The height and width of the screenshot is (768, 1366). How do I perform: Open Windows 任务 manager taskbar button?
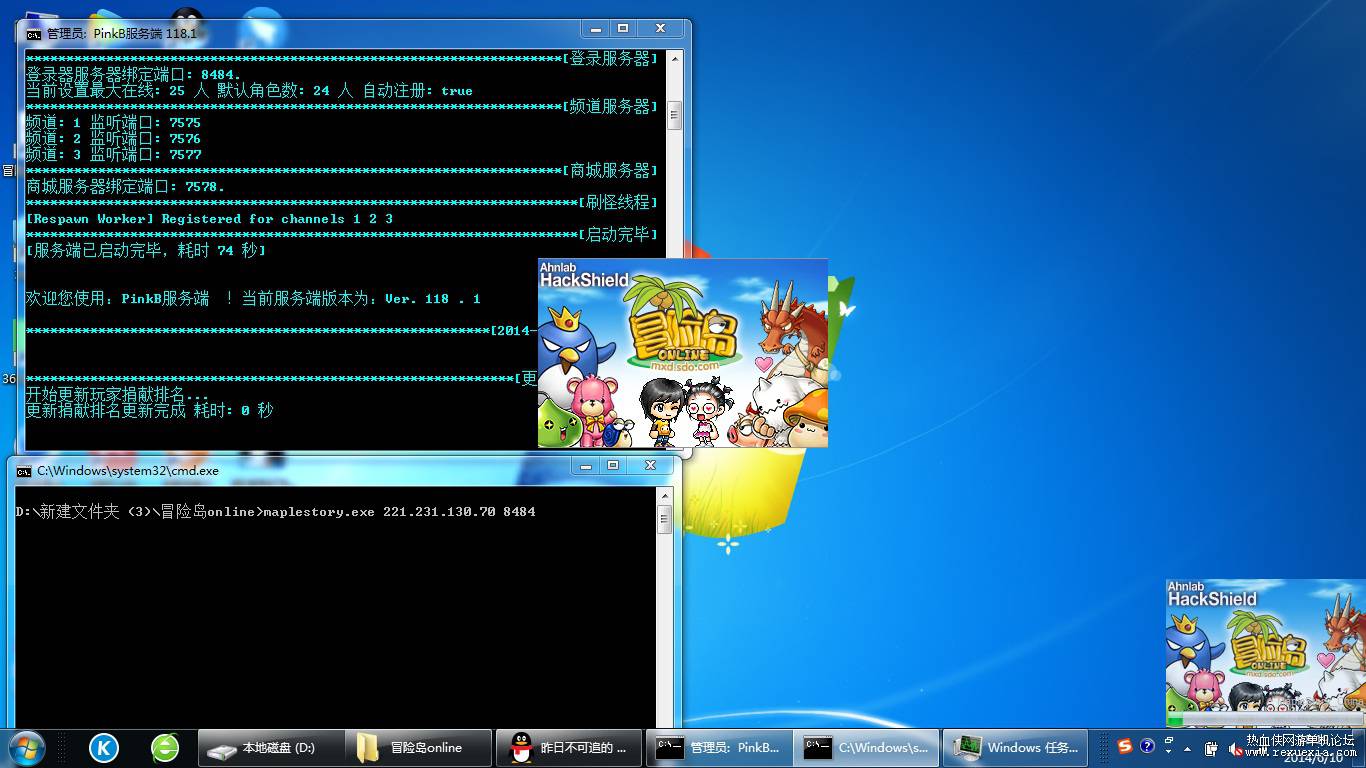pyautogui.click(x=1015, y=747)
